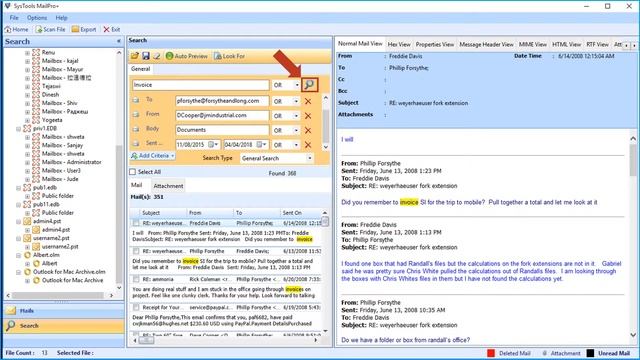Open the Search Type General Search dropdown
640x360 pixels.
click(x=310, y=158)
